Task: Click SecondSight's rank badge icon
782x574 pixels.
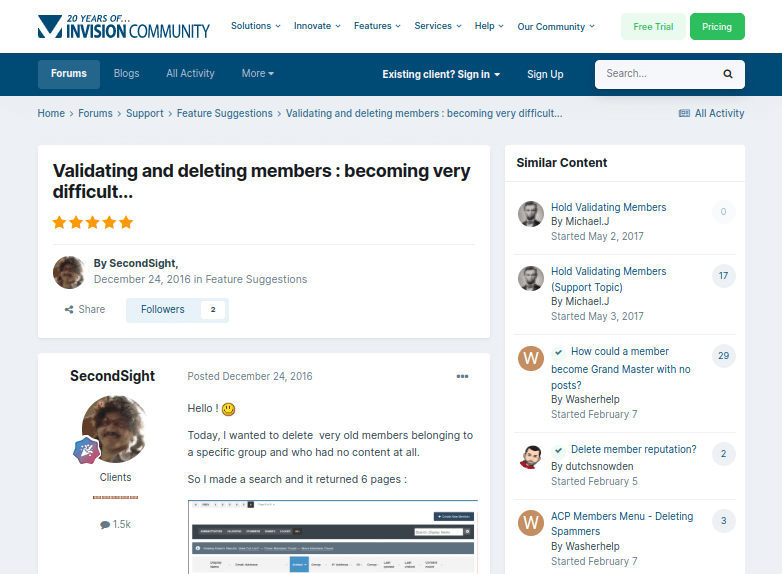Action: [86, 450]
